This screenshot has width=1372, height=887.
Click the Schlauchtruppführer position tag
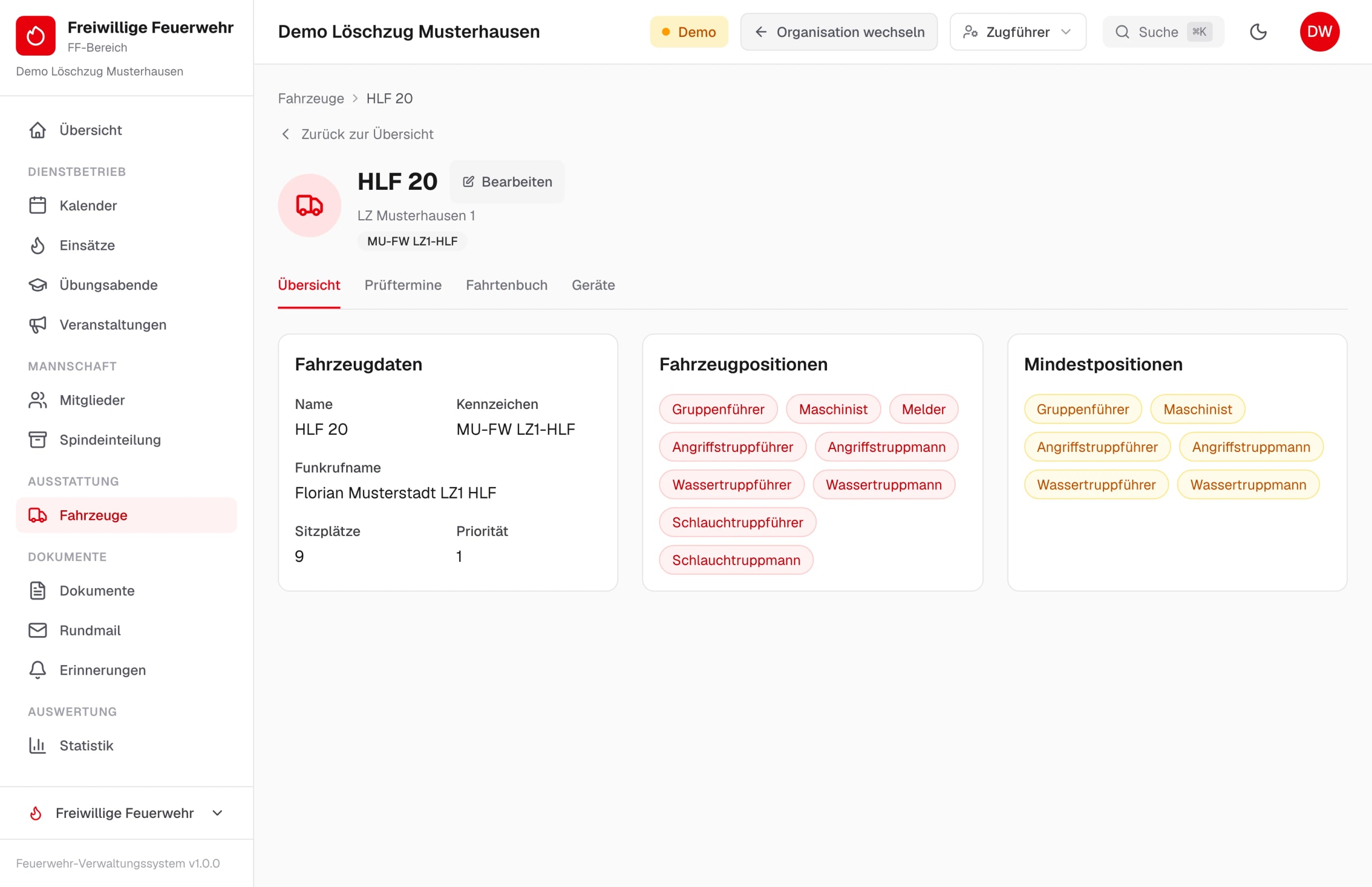click(738, 523)
